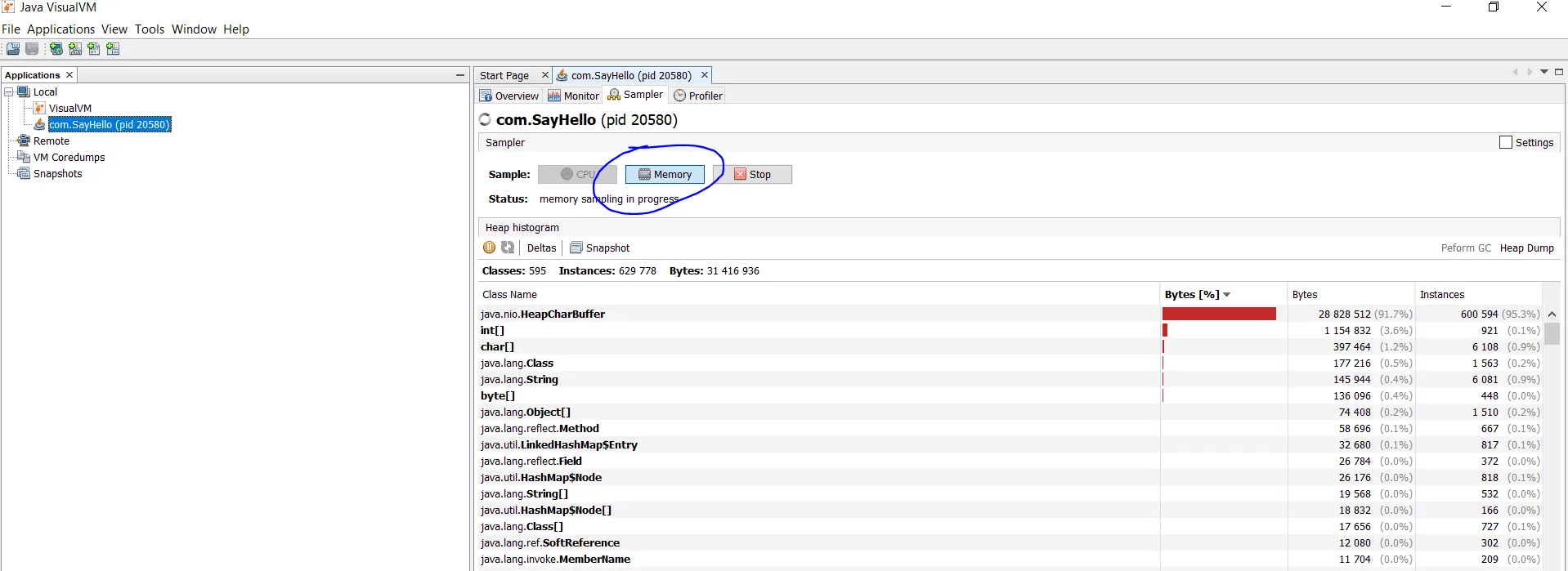Image resolution: width=1568 pixels, height=571 pixels.
Task: Maximize the editor window area
Action: [x=1559, y=72]
